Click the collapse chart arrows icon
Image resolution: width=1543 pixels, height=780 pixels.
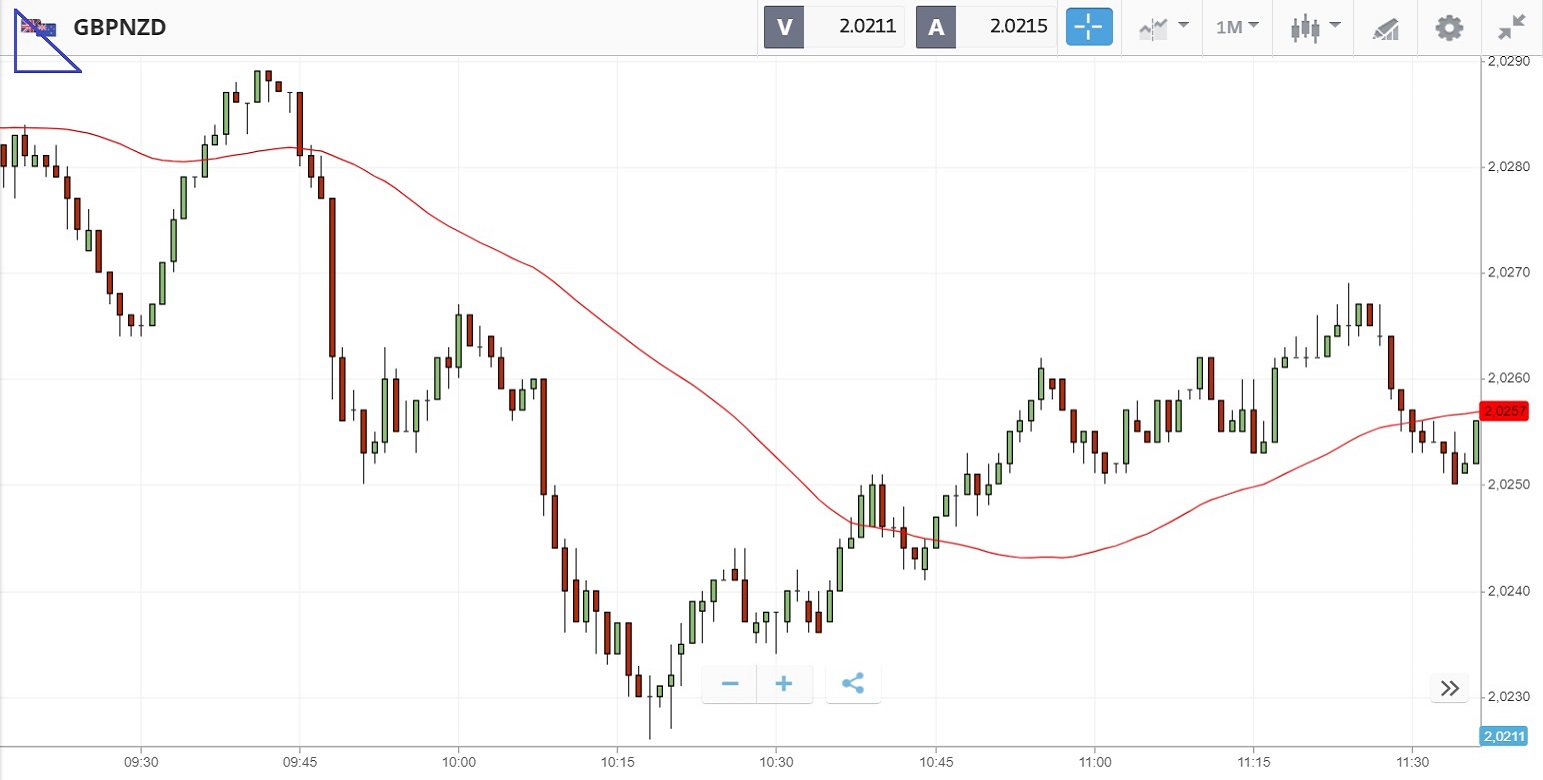coord(1512,27)
